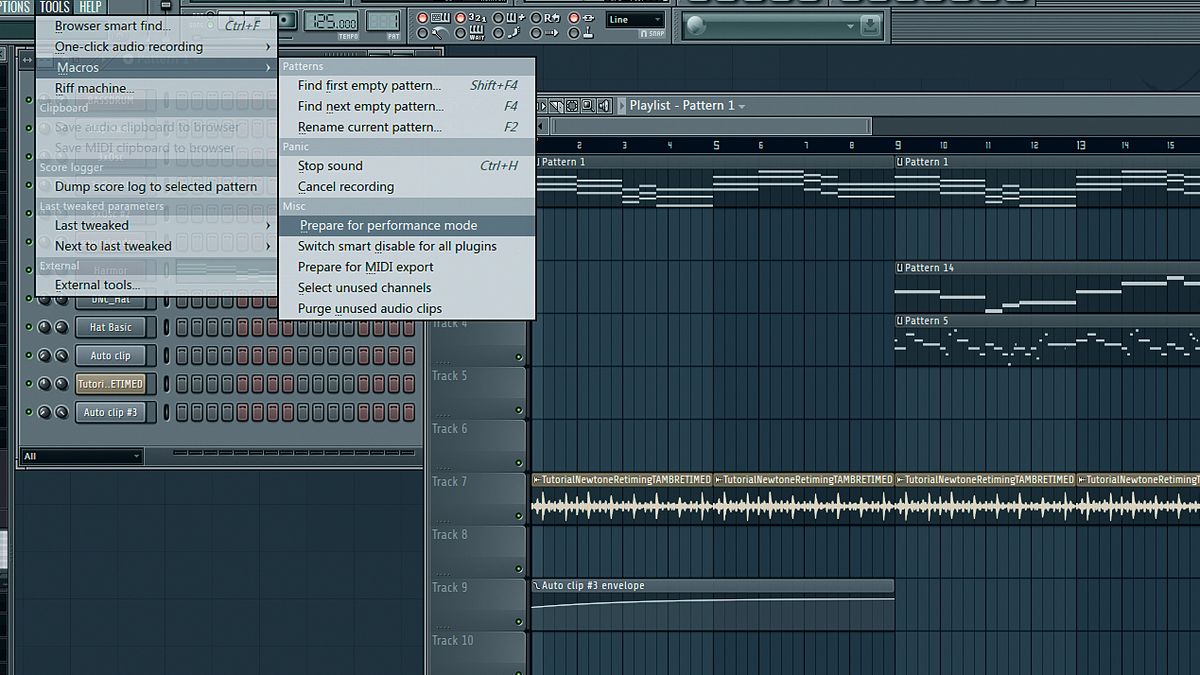The width and height of the screenshot is (1200, 675).
Task: Click Purge unused audio clips
Action: pyautogui.click(x=370, y=308)
